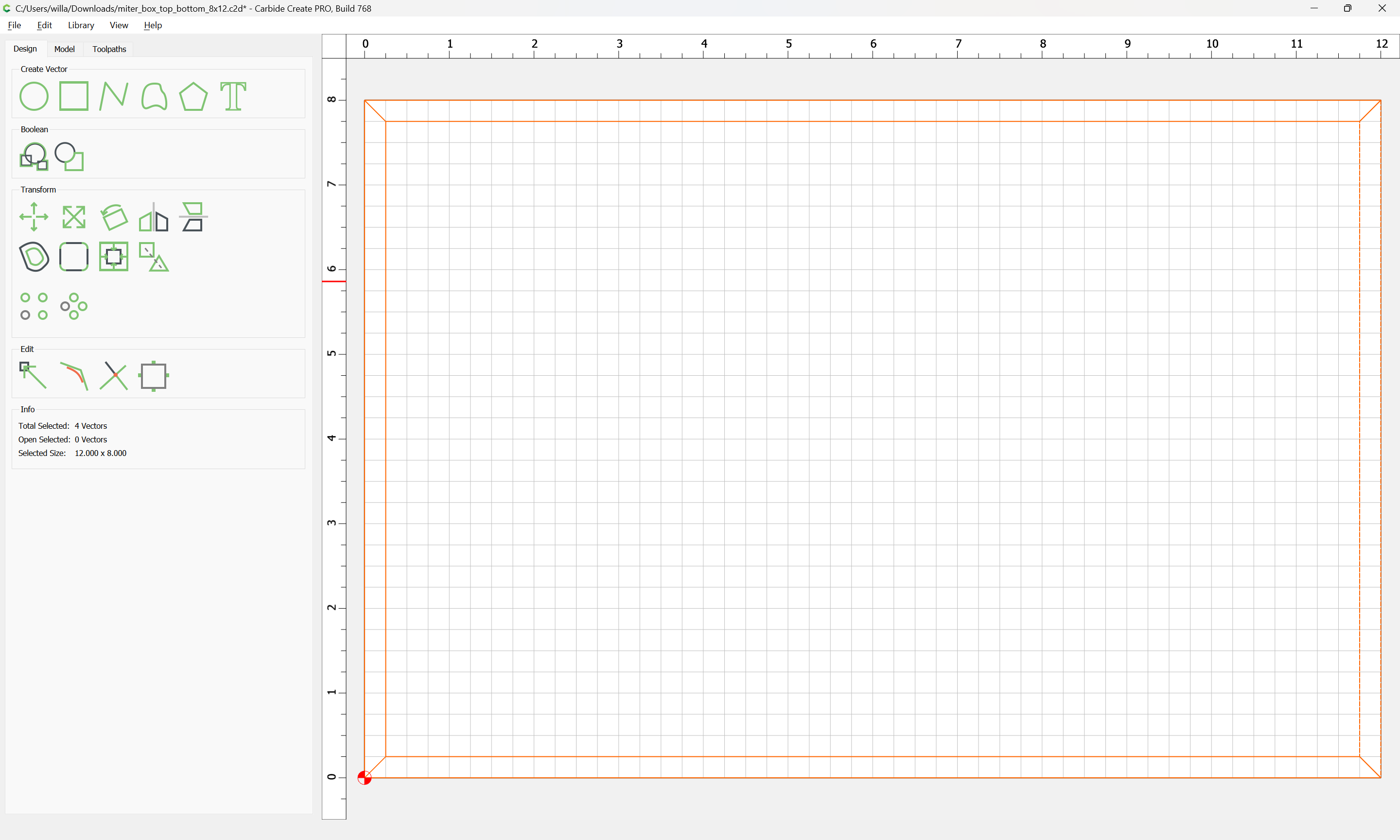
Task: Select the Curve vector tool
Action: tap(154, 96)
